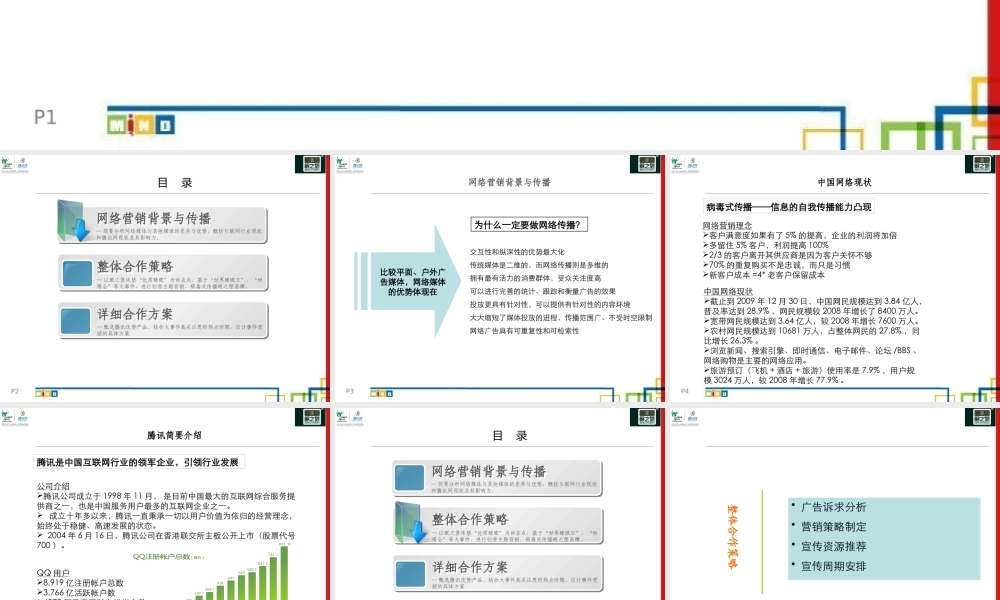
Task: Click the MIND logo on slide P1
Action: pos(141,125)
